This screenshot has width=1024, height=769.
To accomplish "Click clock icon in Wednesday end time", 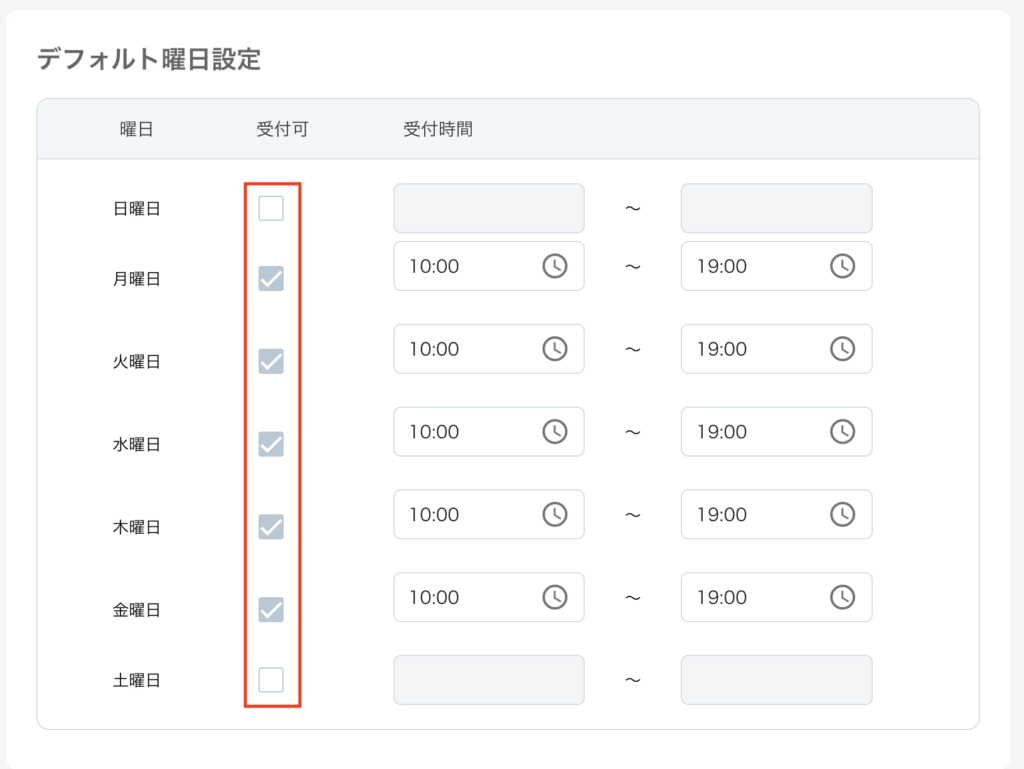I will (x=842, y=432).
